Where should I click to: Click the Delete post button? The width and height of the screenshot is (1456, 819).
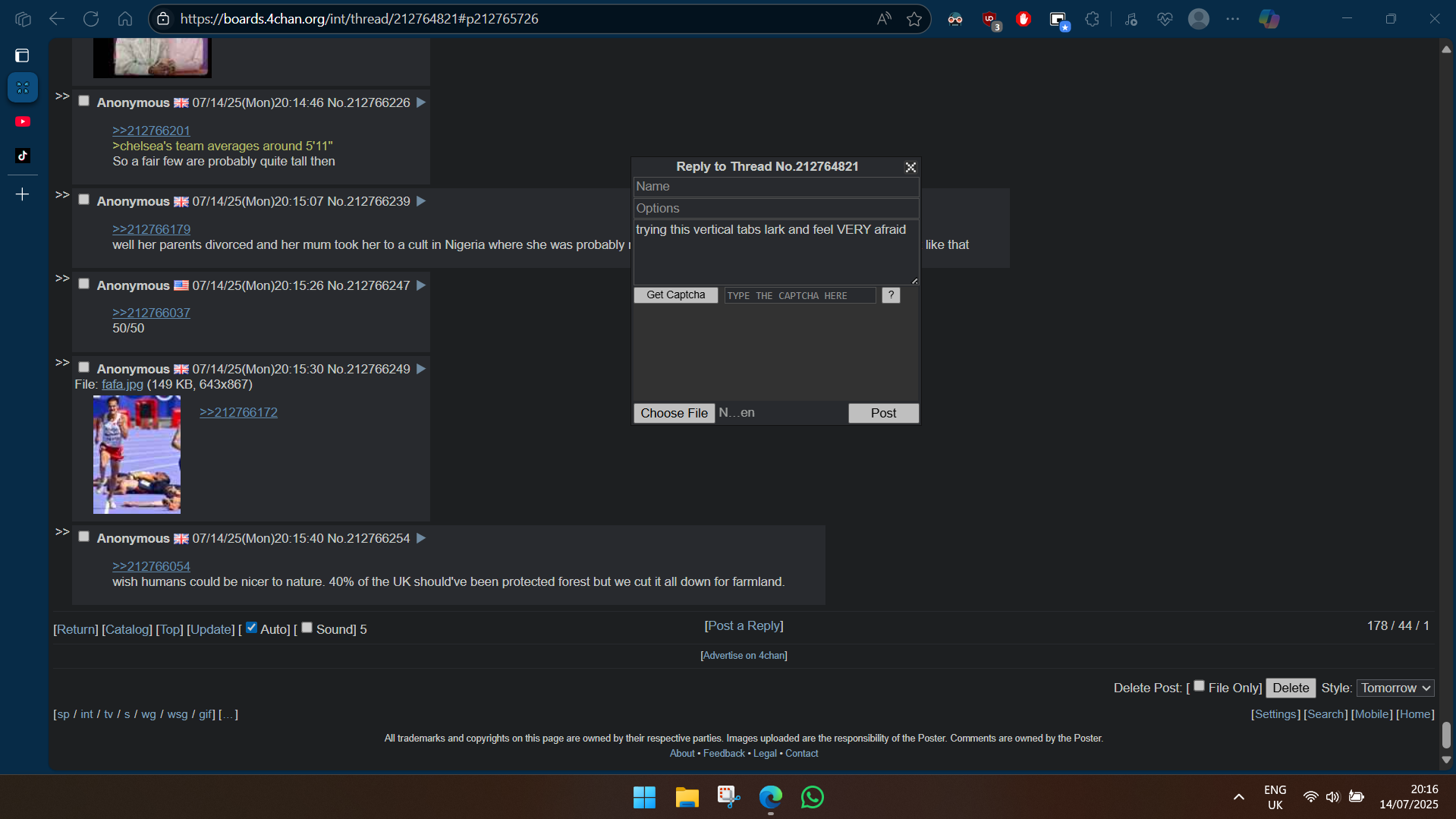tap(1291, 688)
